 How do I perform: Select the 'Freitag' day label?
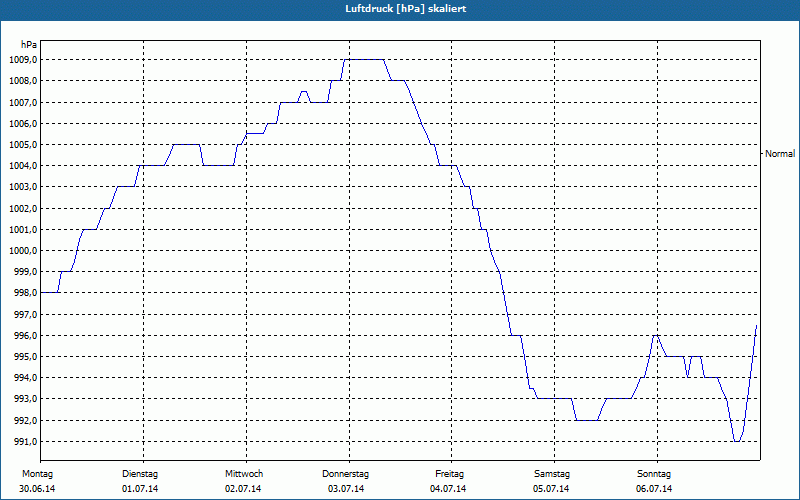point(449,474)
